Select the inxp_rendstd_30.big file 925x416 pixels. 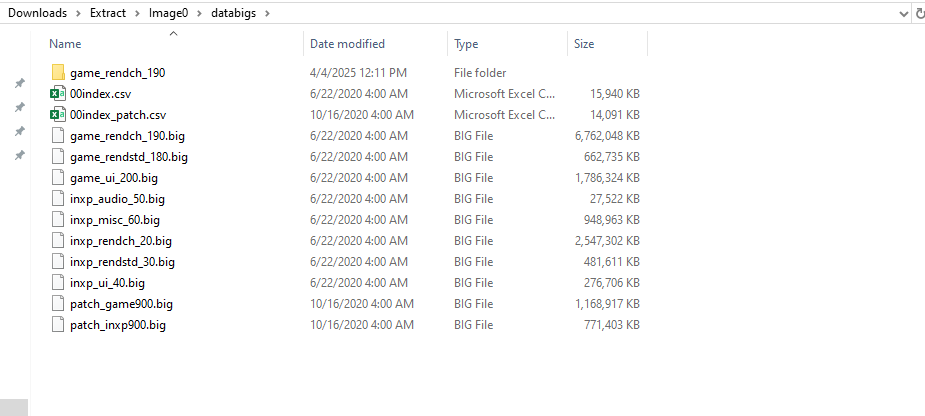tap(122, 262)
